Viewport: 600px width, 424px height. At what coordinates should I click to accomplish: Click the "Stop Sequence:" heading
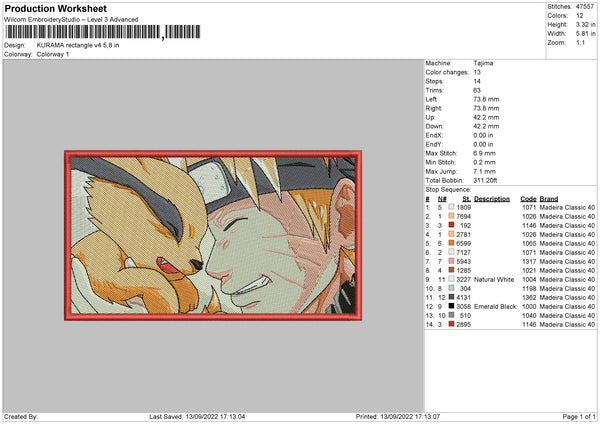click(x=448, y=189)
